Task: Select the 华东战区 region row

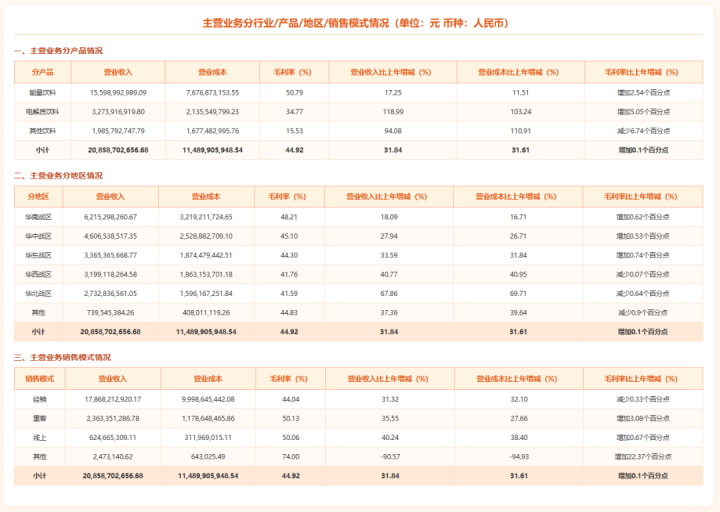Action: pos(38,254)
